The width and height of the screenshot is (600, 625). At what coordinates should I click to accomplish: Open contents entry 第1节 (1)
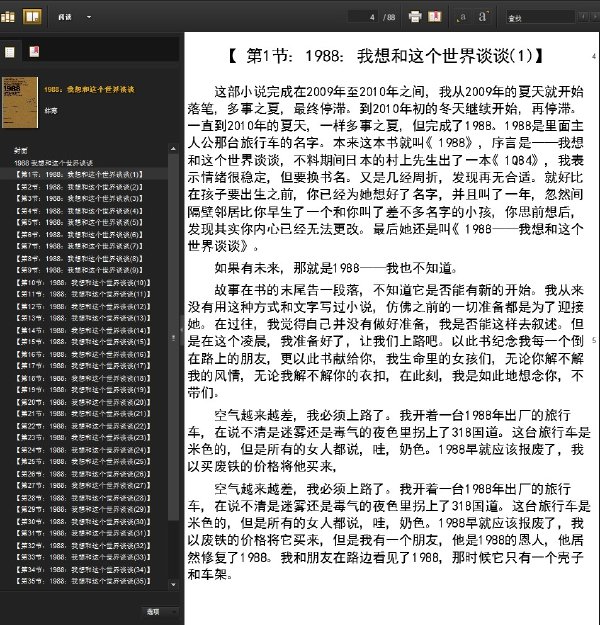[x=79, y=175]
